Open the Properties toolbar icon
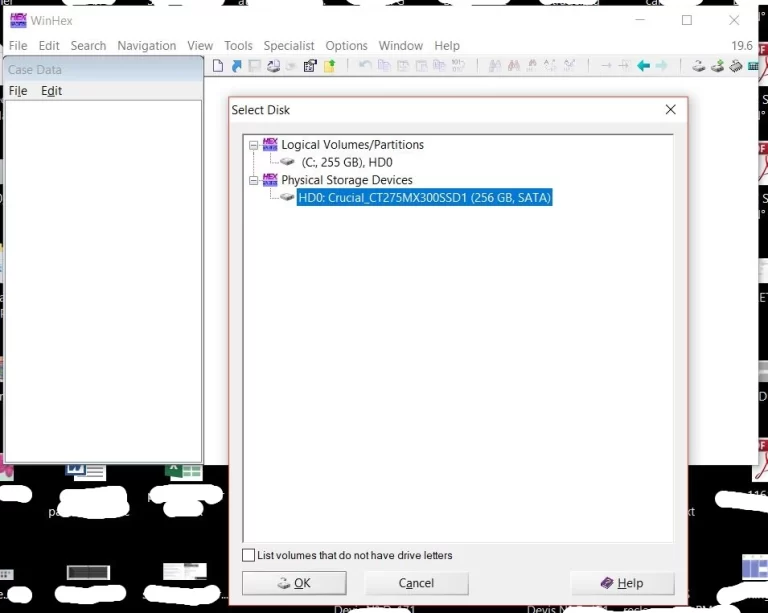 tap(310, 66)
